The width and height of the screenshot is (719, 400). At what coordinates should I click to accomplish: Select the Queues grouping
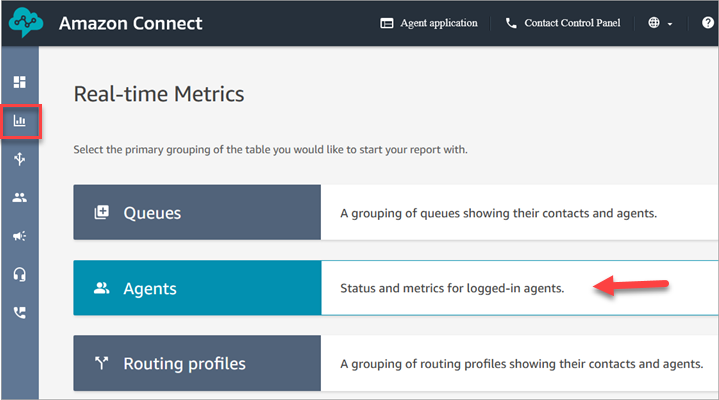pos(197,212)
